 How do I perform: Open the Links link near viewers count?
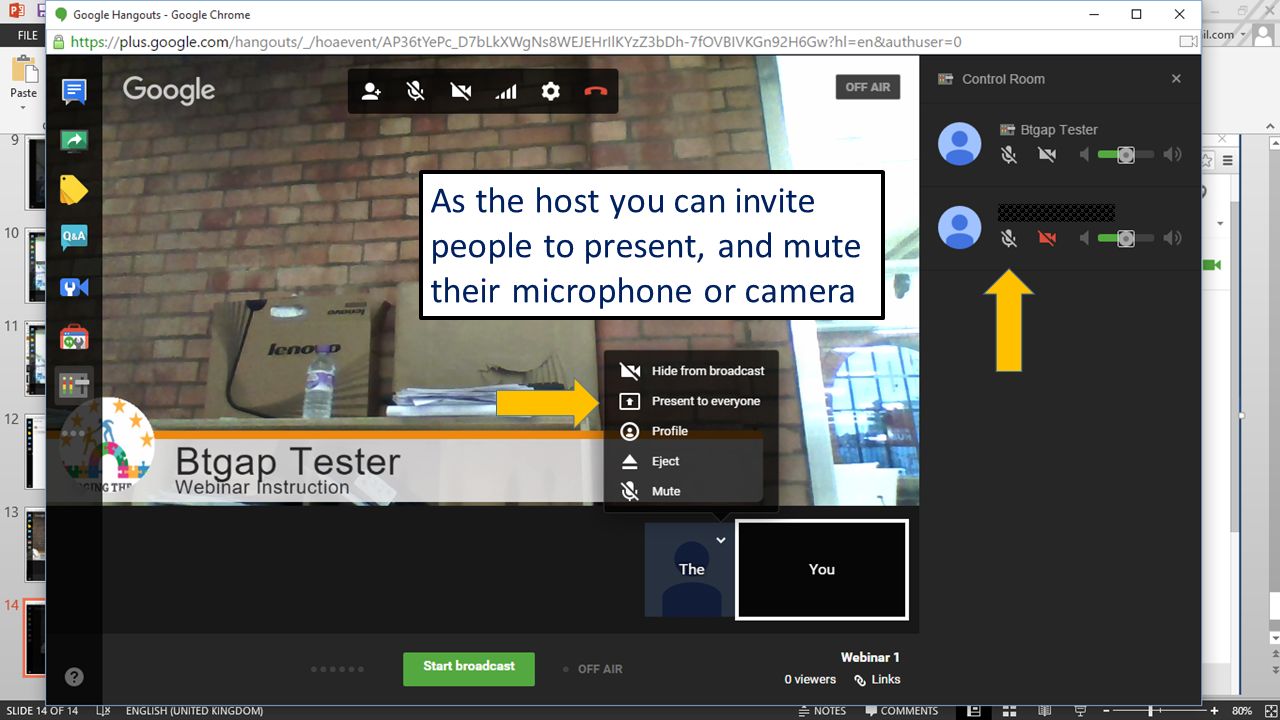(x=877, y=680)
